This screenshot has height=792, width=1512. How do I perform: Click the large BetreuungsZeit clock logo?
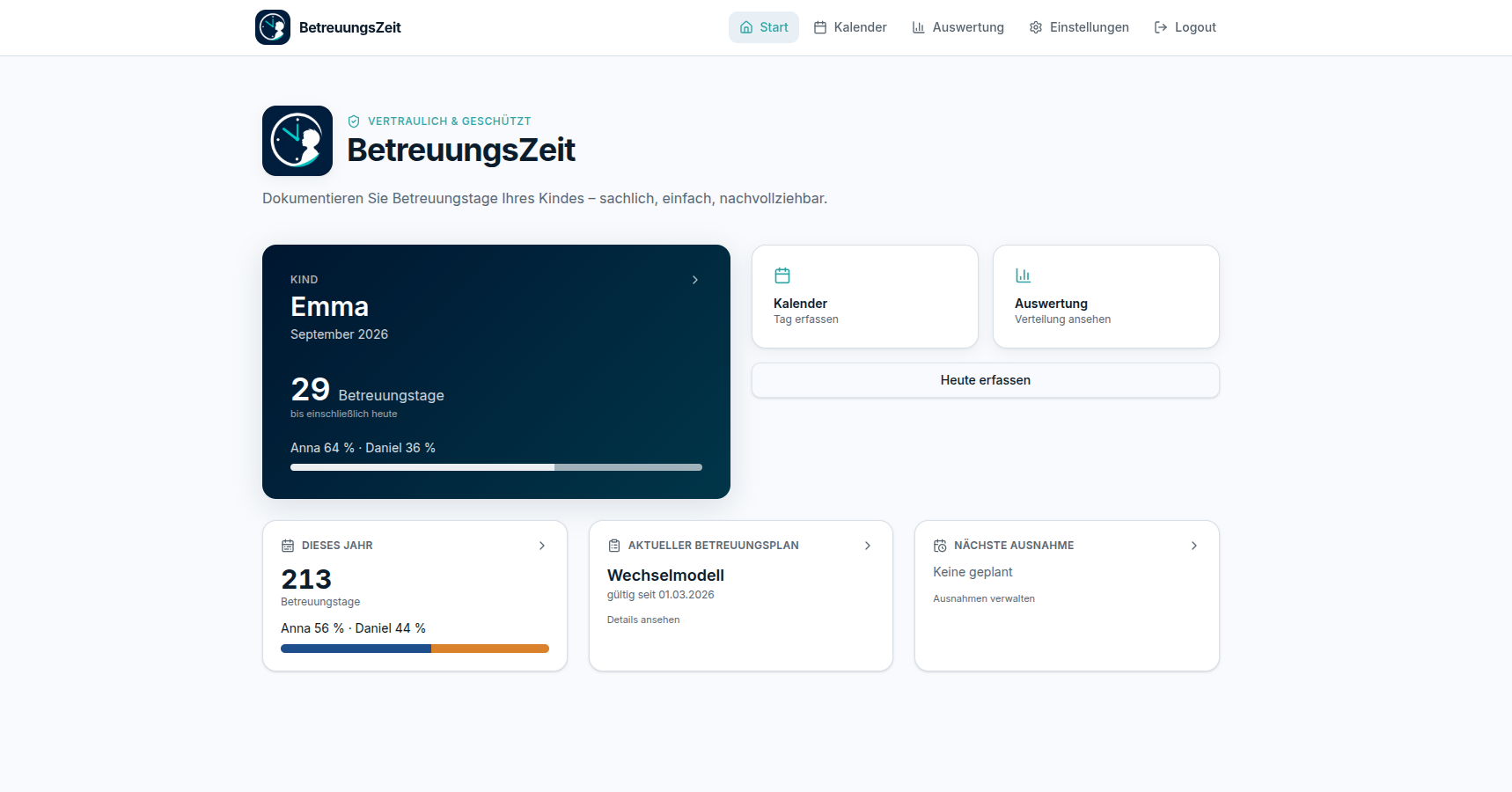point(297,141)
